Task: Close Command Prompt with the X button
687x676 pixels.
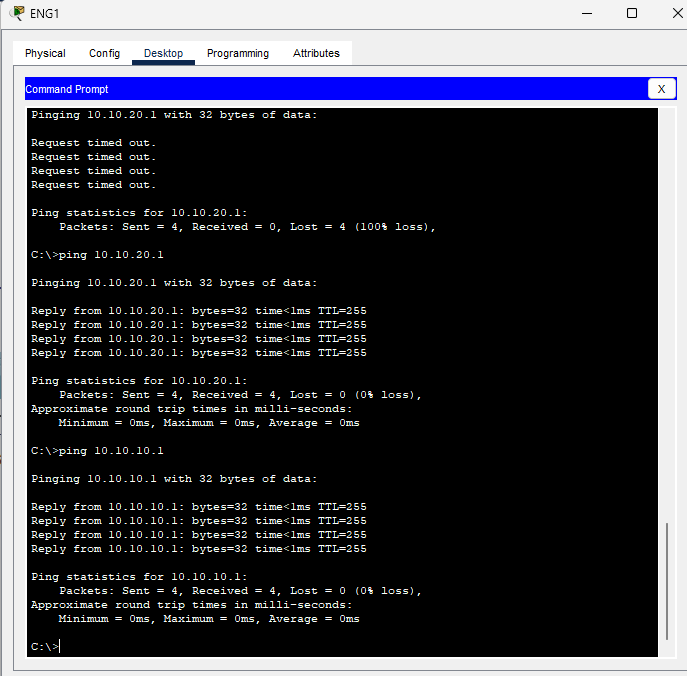Action: point(661,89)
